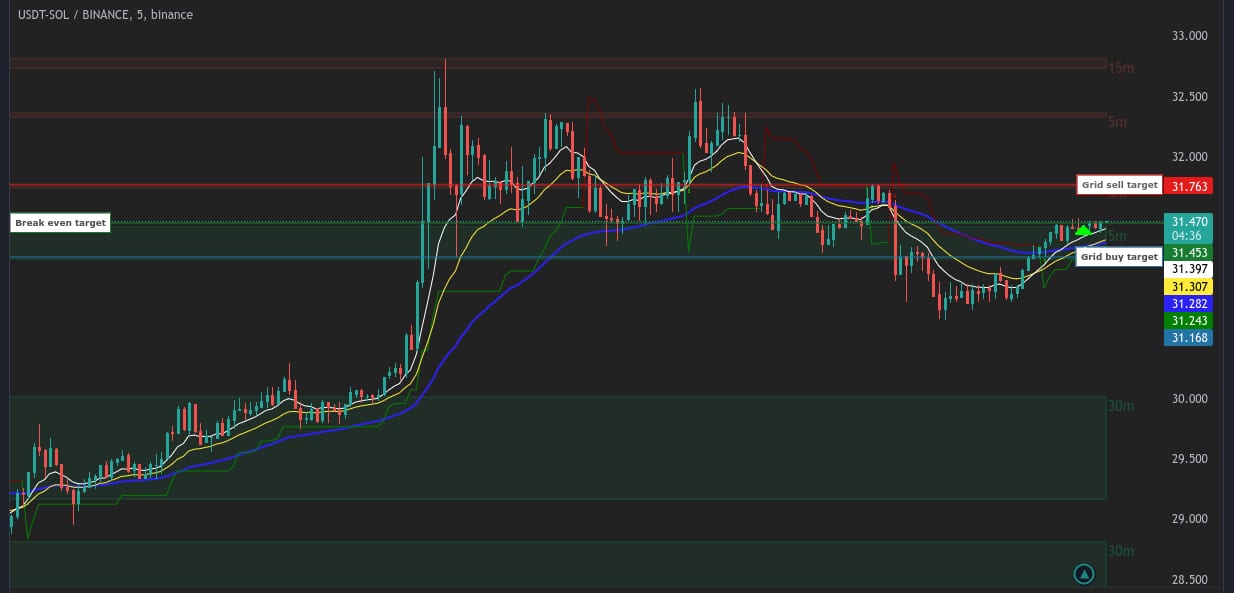Click the teal 31.470 current price tag
The width and height of the screenshot is (1234, 593).
(1189, 221)
